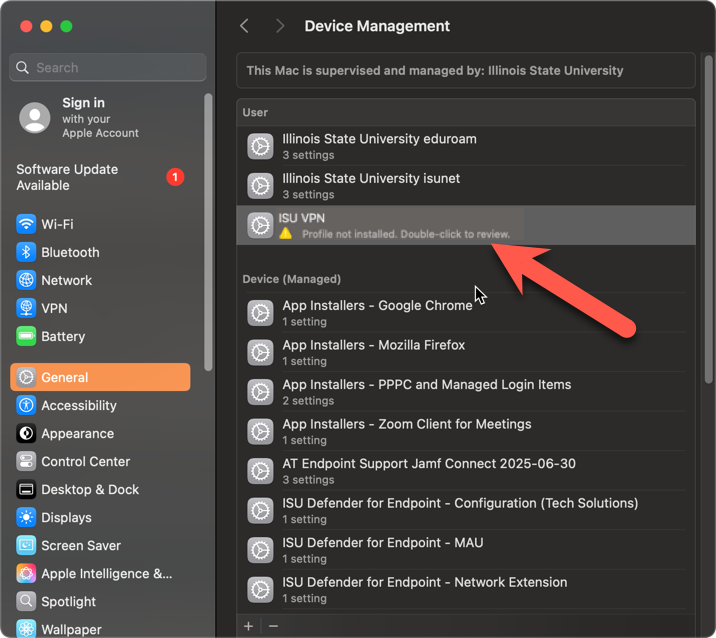Click the Search field in sidebar

pos(108,67)
